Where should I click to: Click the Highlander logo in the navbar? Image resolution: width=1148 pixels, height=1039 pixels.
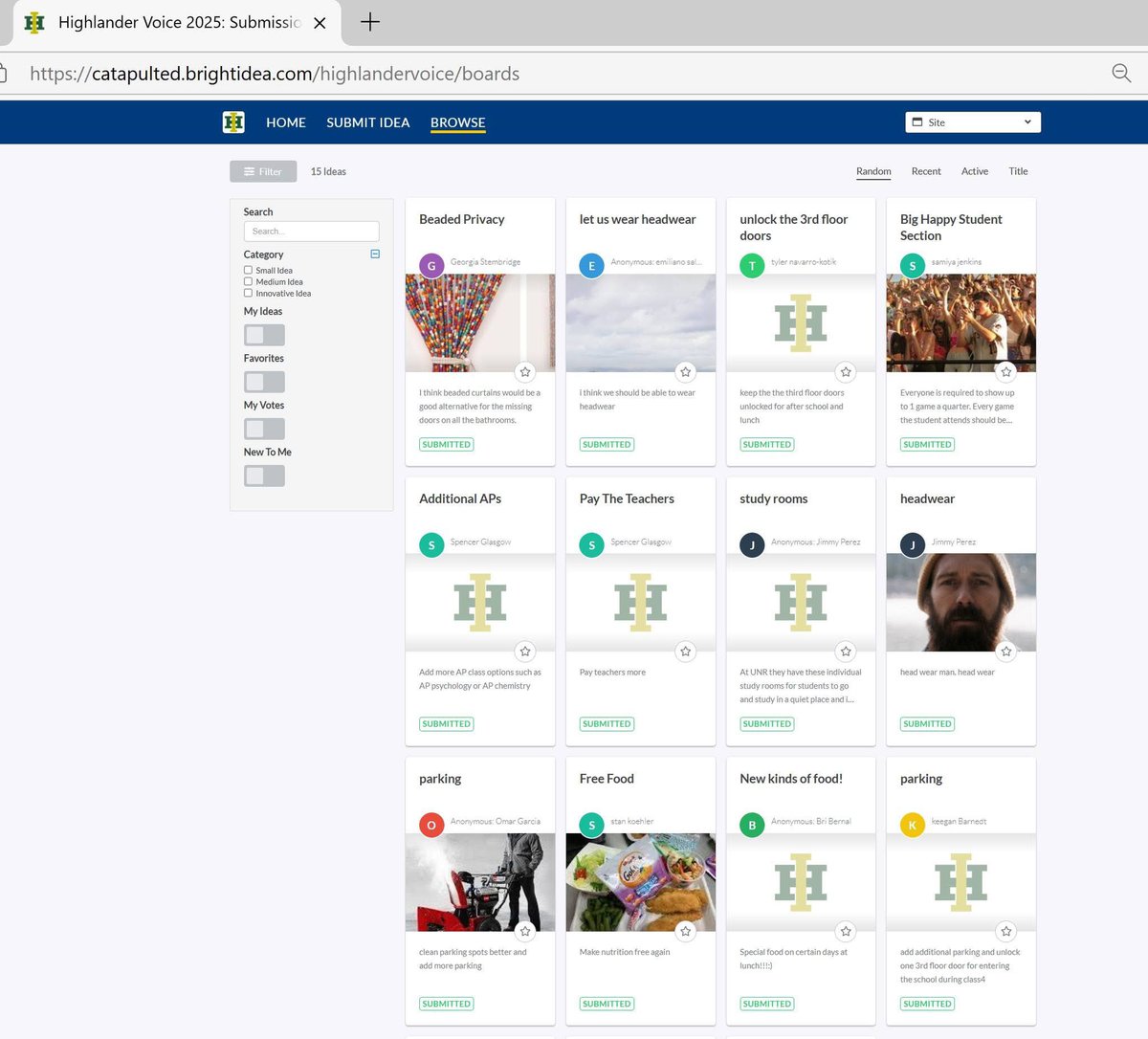click(x=233, y=122)
